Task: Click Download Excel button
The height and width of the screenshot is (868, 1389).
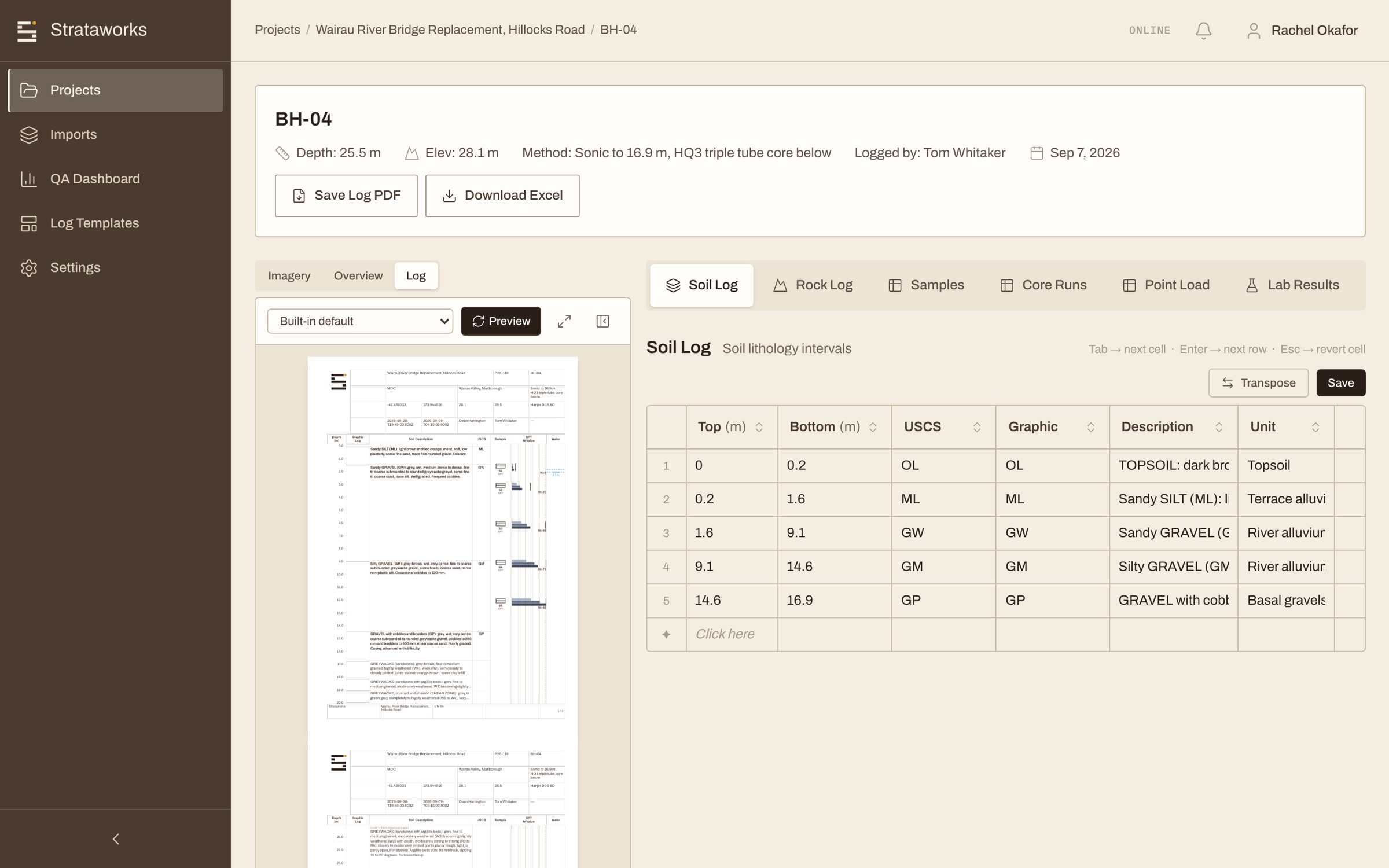Action: 502,196
